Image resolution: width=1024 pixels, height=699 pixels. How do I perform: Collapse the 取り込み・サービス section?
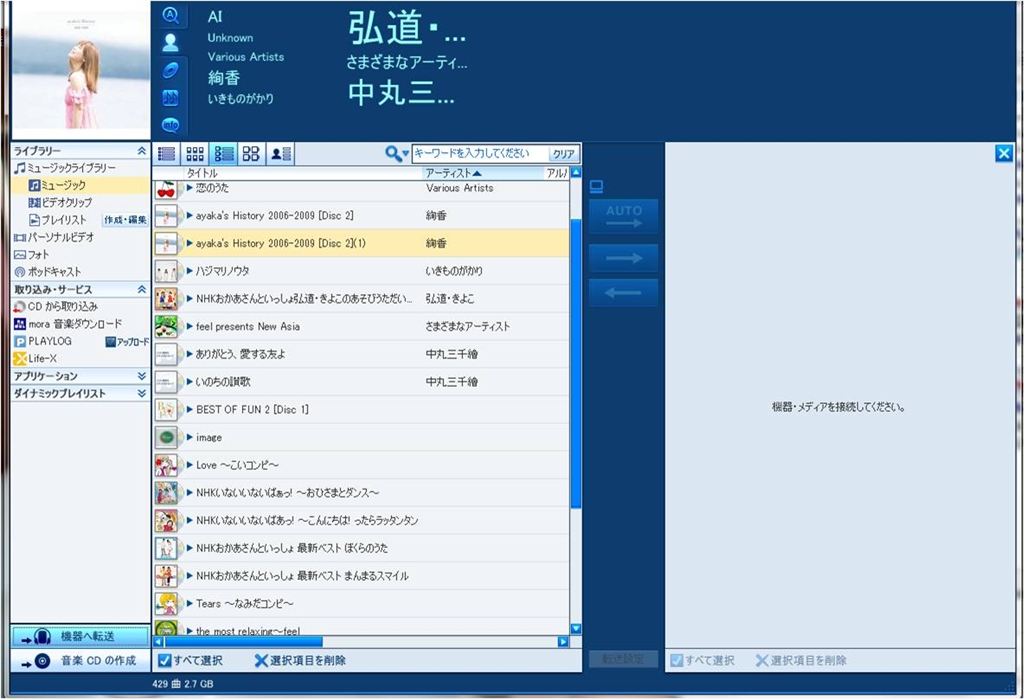tap(142, 289)
